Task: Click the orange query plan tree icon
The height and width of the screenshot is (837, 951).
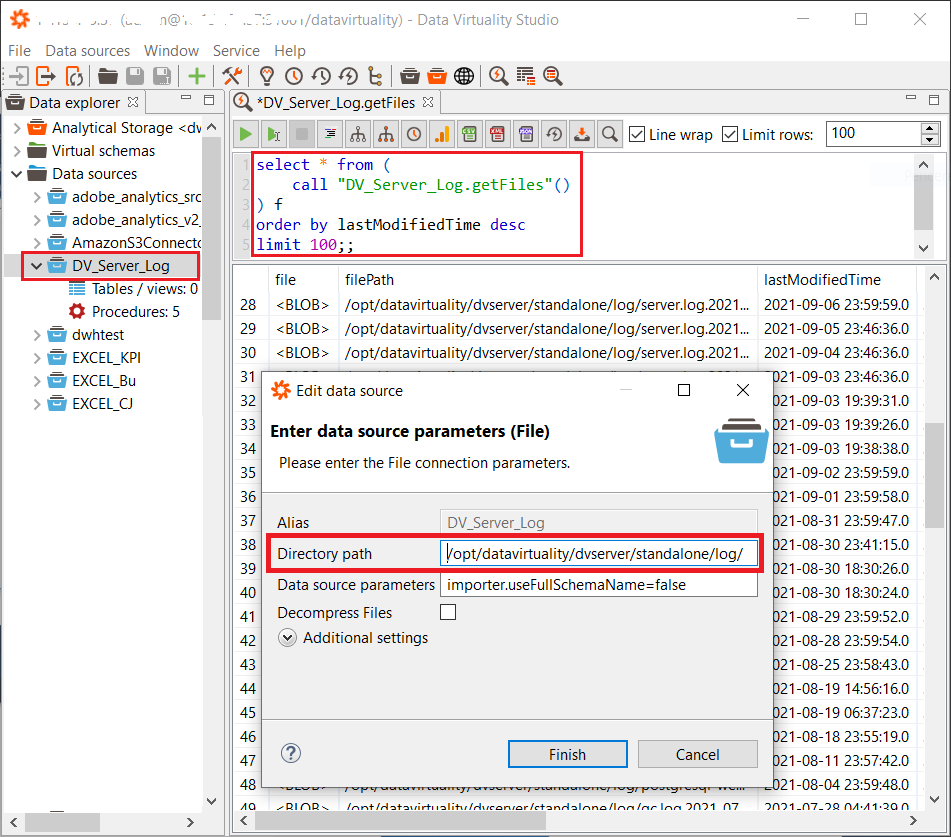Action: click(x=386, y=134)
